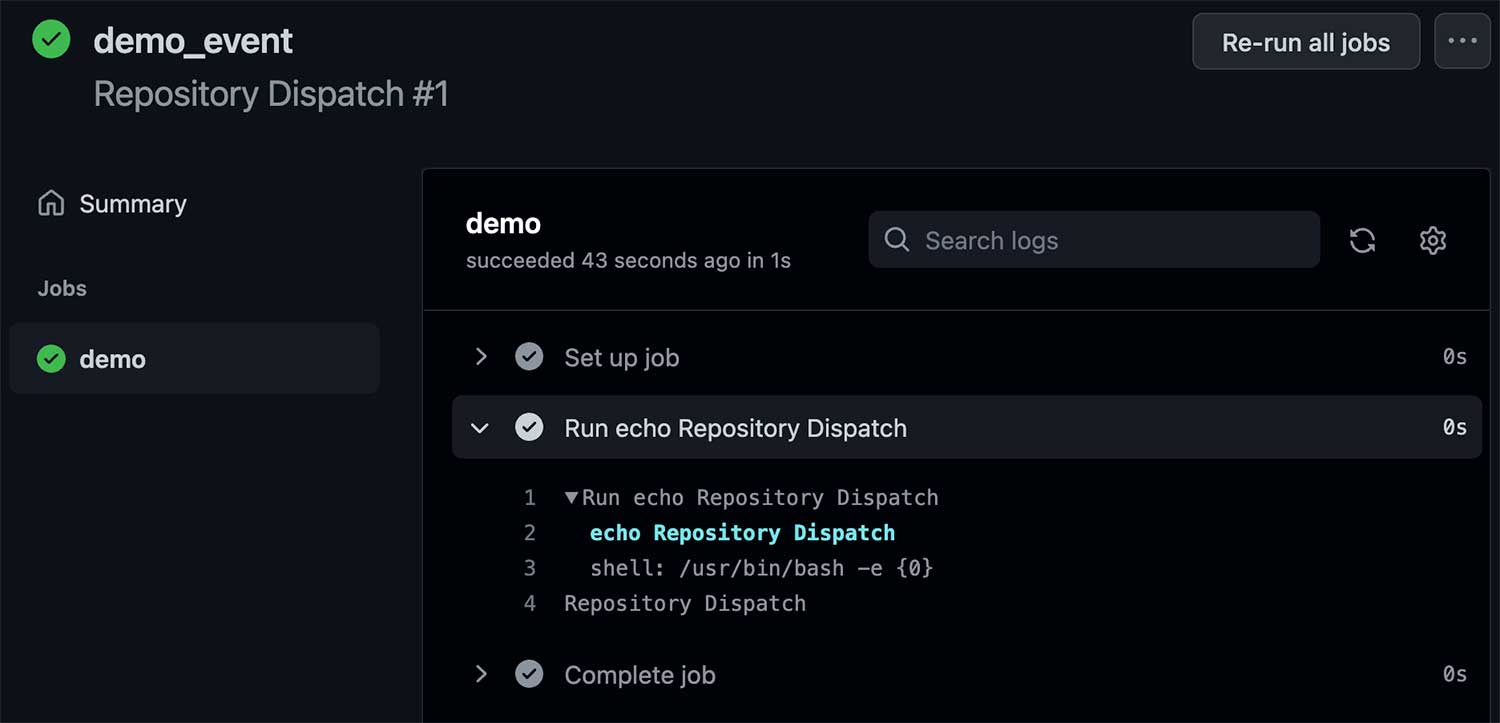Click the 0s duration of Set up job
Viewport: 1500px width, 723px height.
[x=1455, y=357]
